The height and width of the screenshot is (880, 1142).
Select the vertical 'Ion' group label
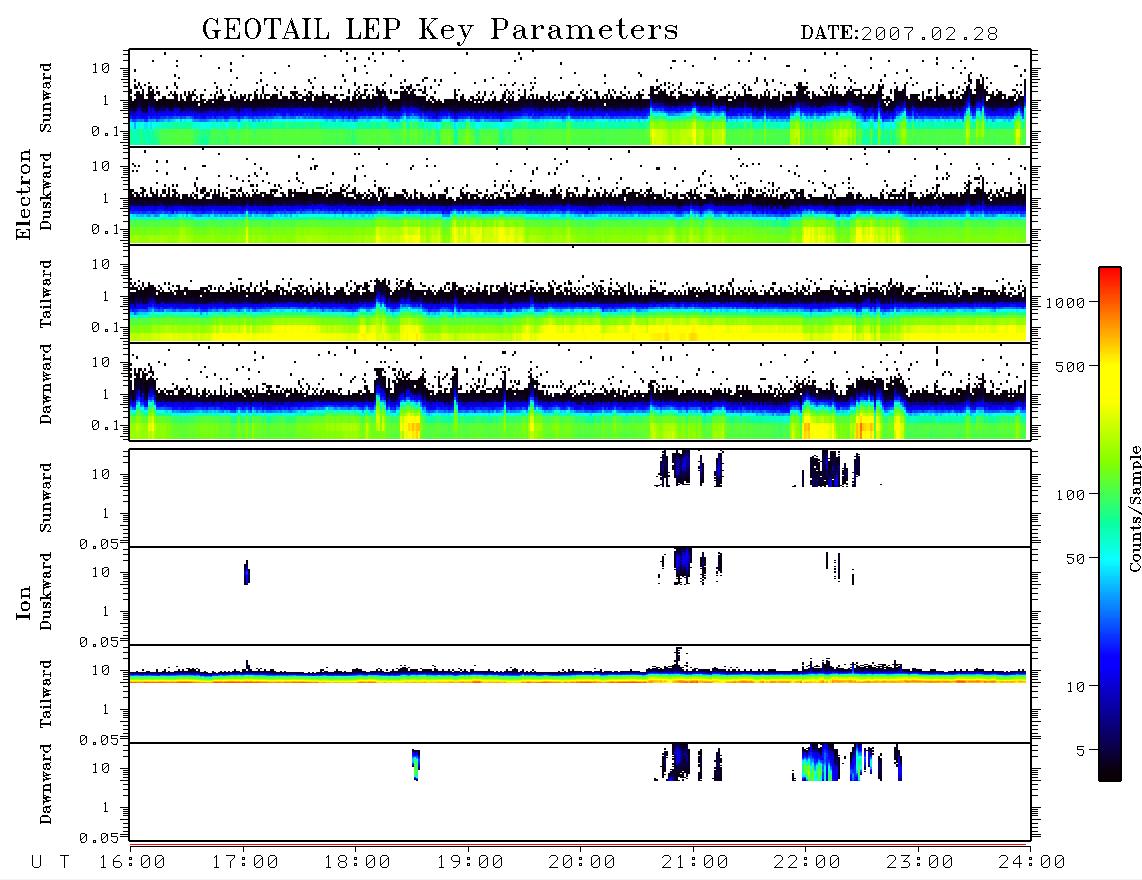click(x=23, y=603)
